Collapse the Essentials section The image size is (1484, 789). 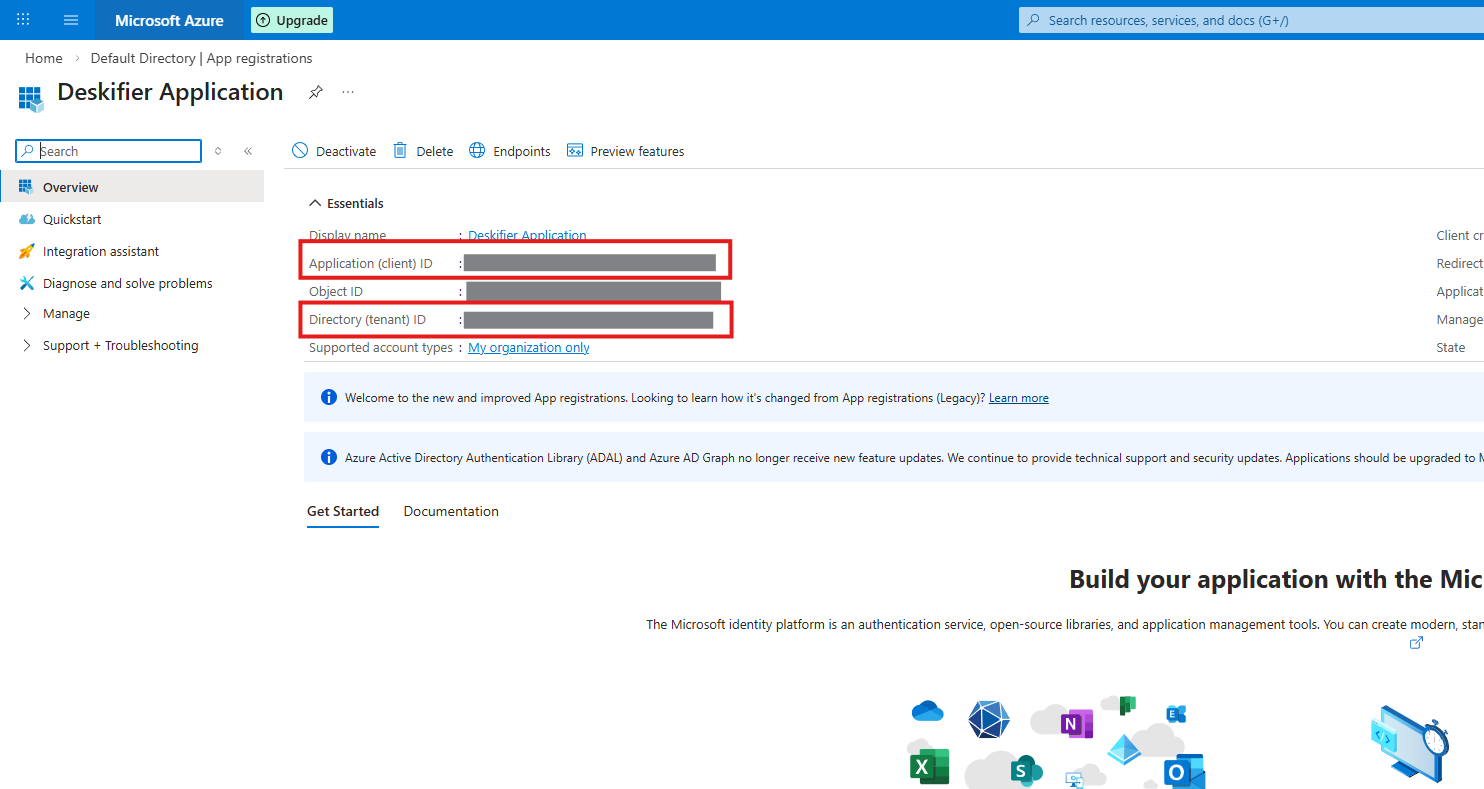point(346,203)
